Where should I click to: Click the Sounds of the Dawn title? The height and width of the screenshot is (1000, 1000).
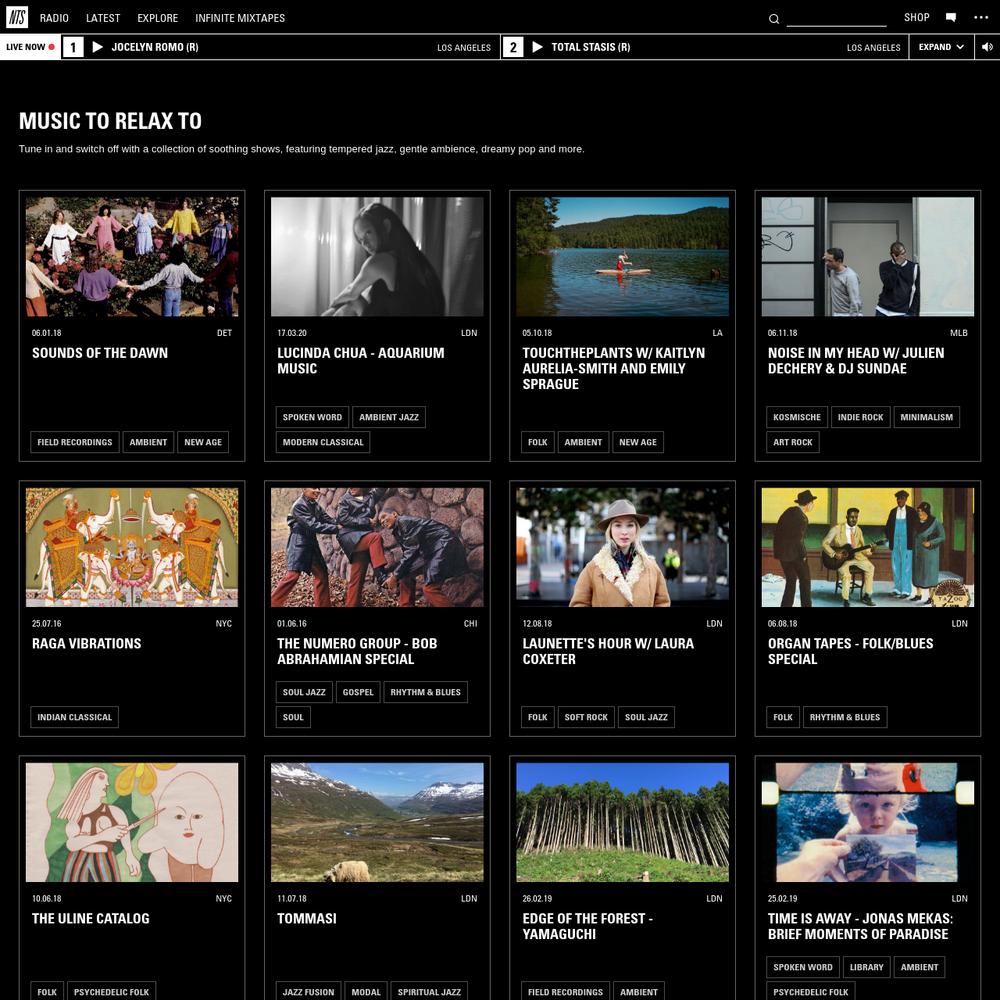pyautogui.click(x=99, y=353)
